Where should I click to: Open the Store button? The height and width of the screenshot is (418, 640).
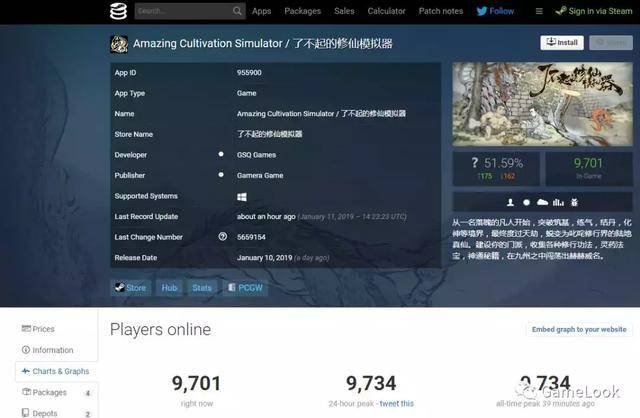(131, 287)
